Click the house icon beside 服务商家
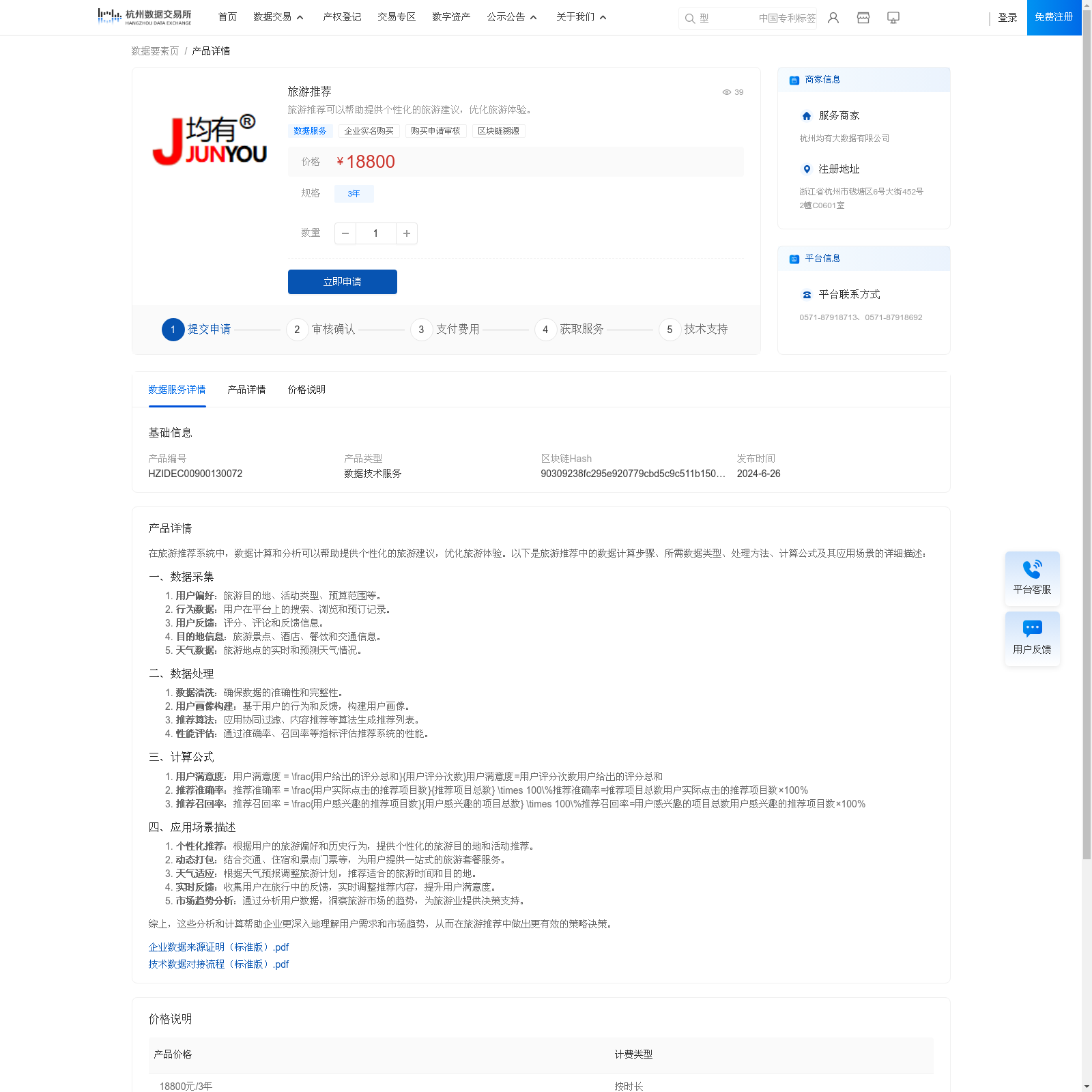This screenshot has width=1092, height=1092. (x=807, y=116)
